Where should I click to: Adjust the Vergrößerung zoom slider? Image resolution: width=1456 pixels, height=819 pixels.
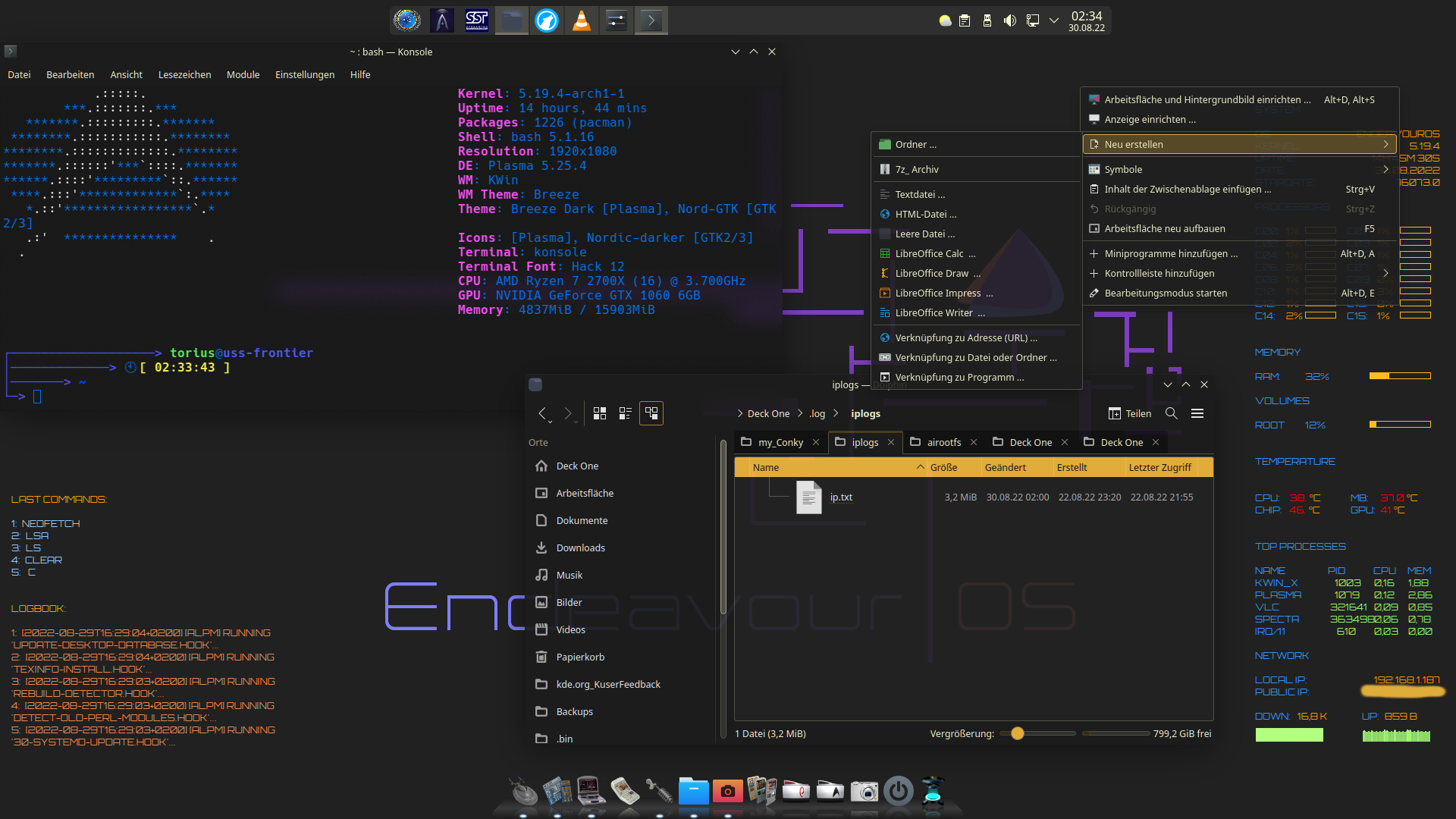(x=1018, y=733)
